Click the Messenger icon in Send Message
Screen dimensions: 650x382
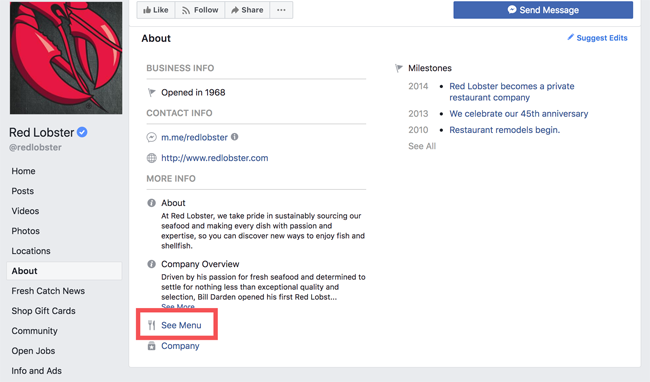tap(512, 10)
